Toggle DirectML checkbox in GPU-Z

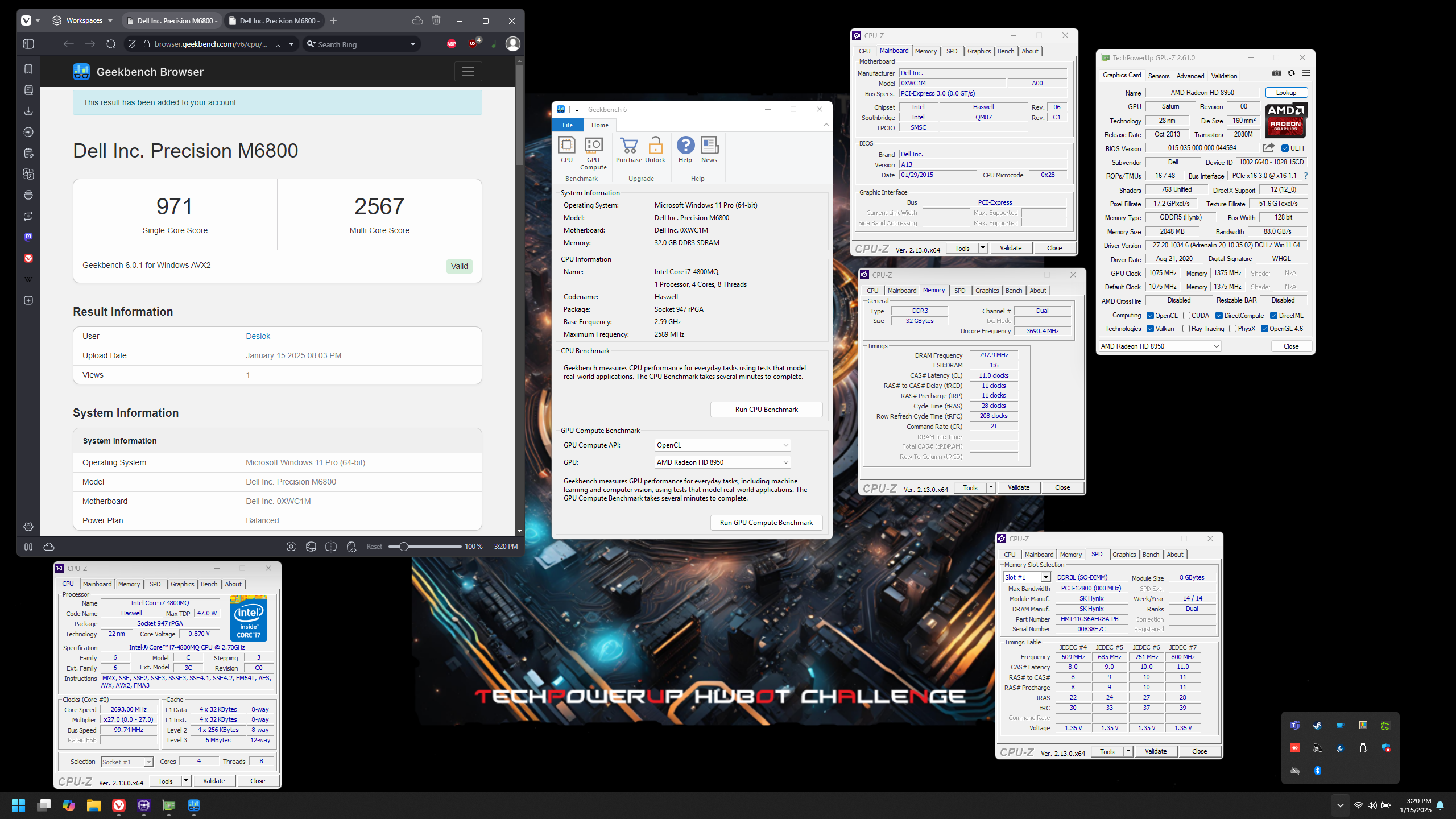(x=1274, y=315)
